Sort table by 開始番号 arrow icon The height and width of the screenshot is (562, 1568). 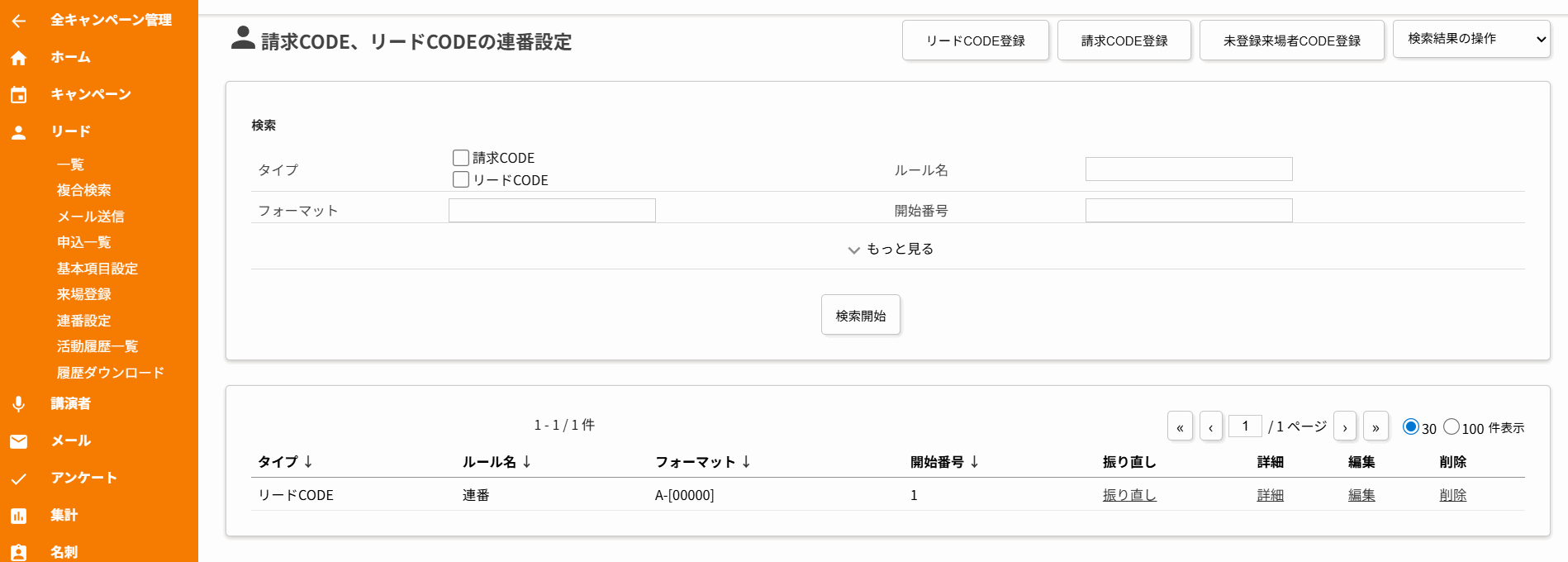pos(974,462)
